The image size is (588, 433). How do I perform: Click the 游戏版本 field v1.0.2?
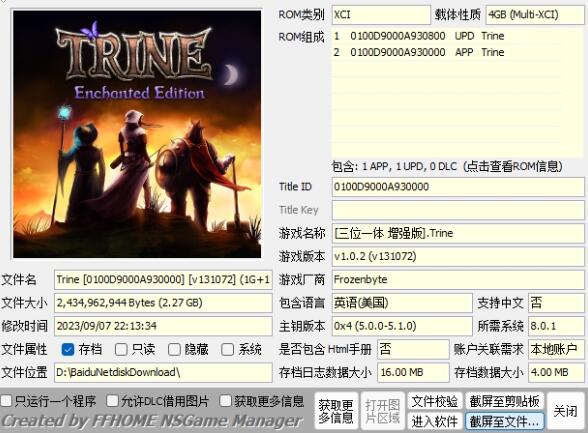(x=458, y=256)
